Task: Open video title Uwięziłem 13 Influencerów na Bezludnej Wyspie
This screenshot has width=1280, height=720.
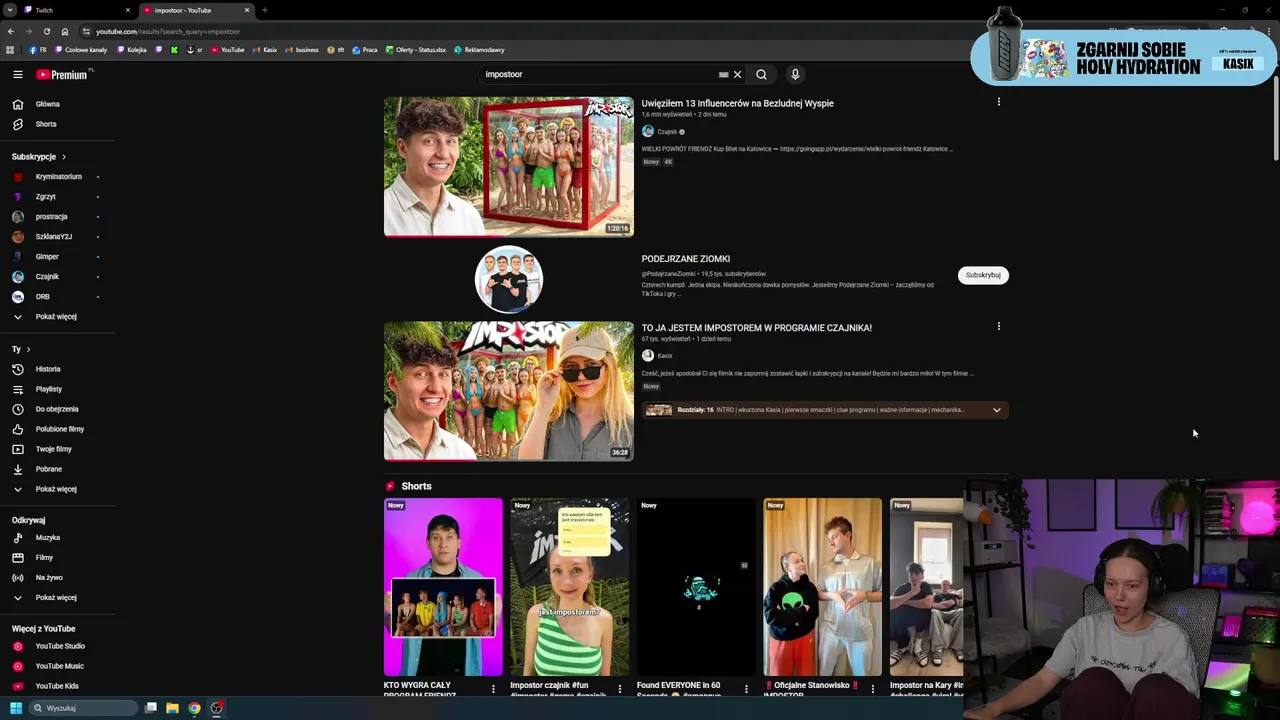Action: pyautogui.click(x=737, y=103)
